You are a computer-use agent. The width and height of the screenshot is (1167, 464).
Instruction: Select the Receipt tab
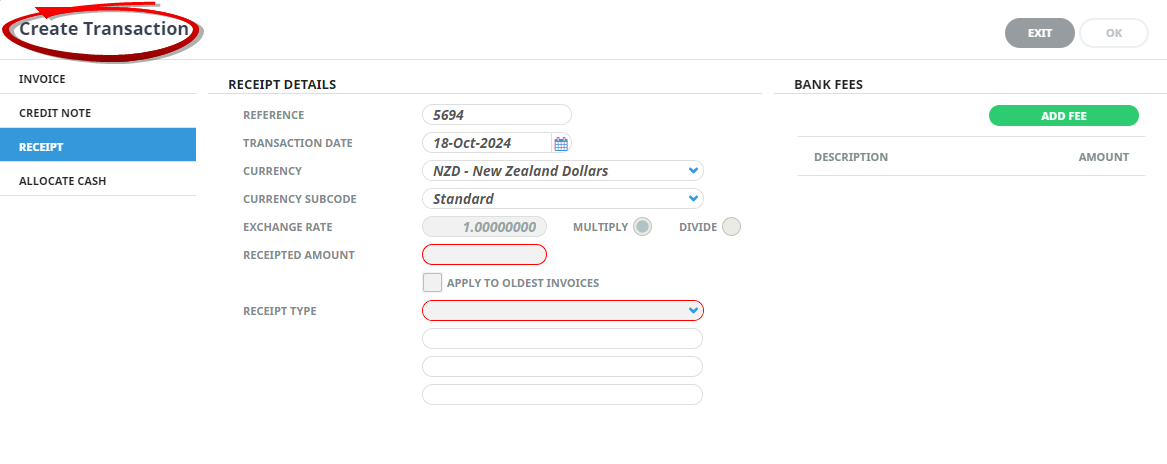point(98,147)
